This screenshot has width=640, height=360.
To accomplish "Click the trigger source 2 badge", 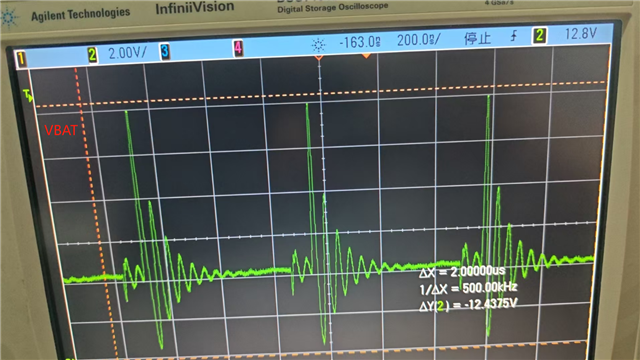I will pos(540,36).
